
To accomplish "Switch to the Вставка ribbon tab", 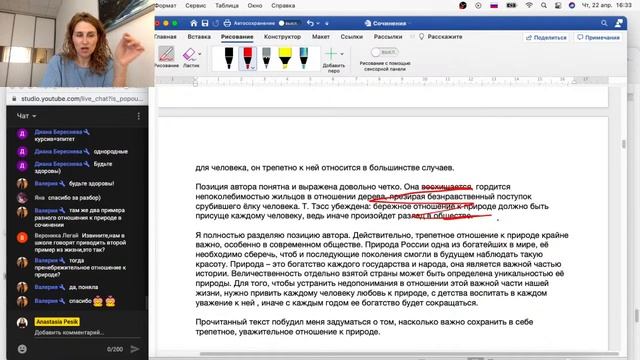I will tap(199, 37).
